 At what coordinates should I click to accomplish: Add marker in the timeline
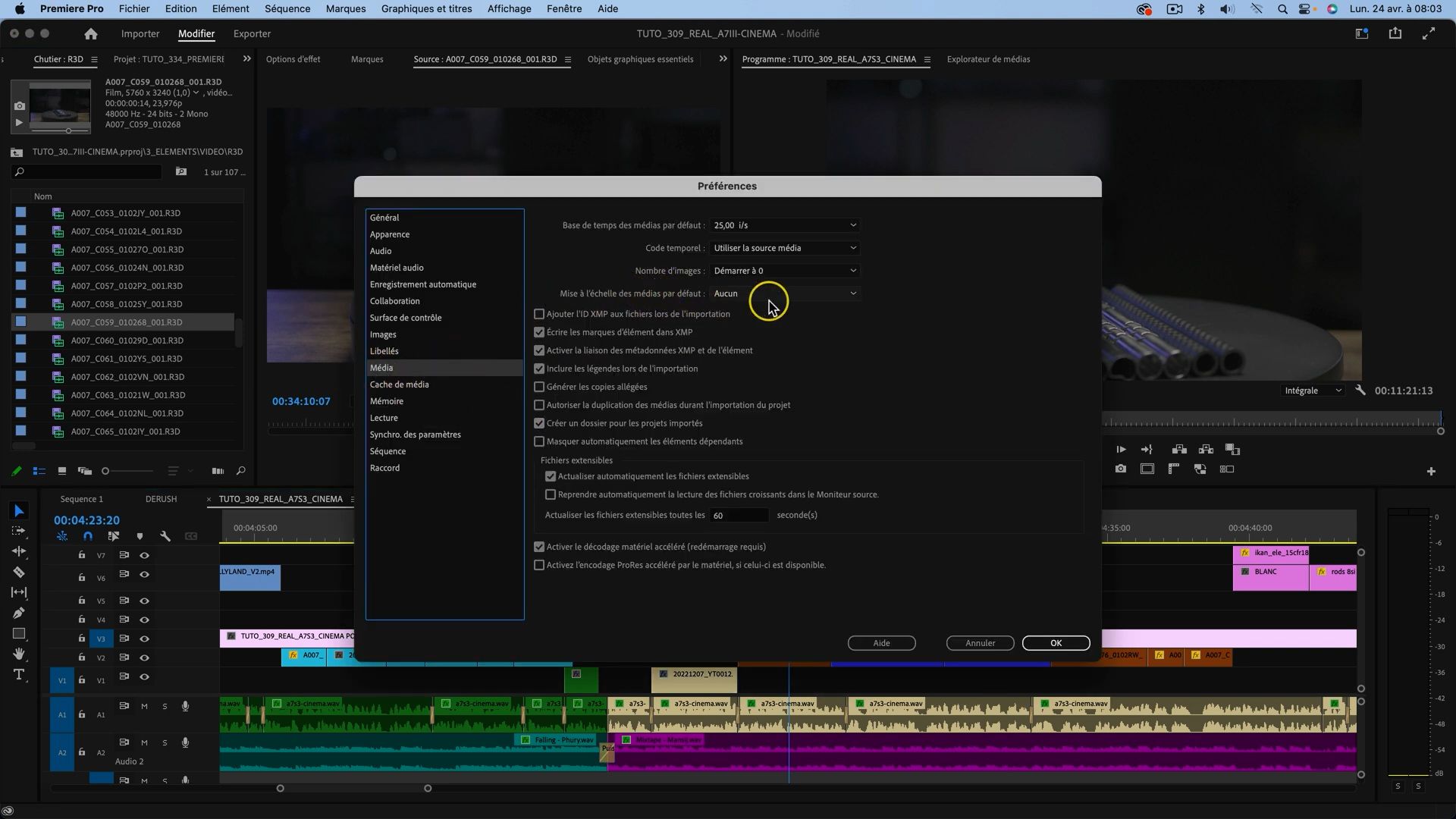point(140,536)
